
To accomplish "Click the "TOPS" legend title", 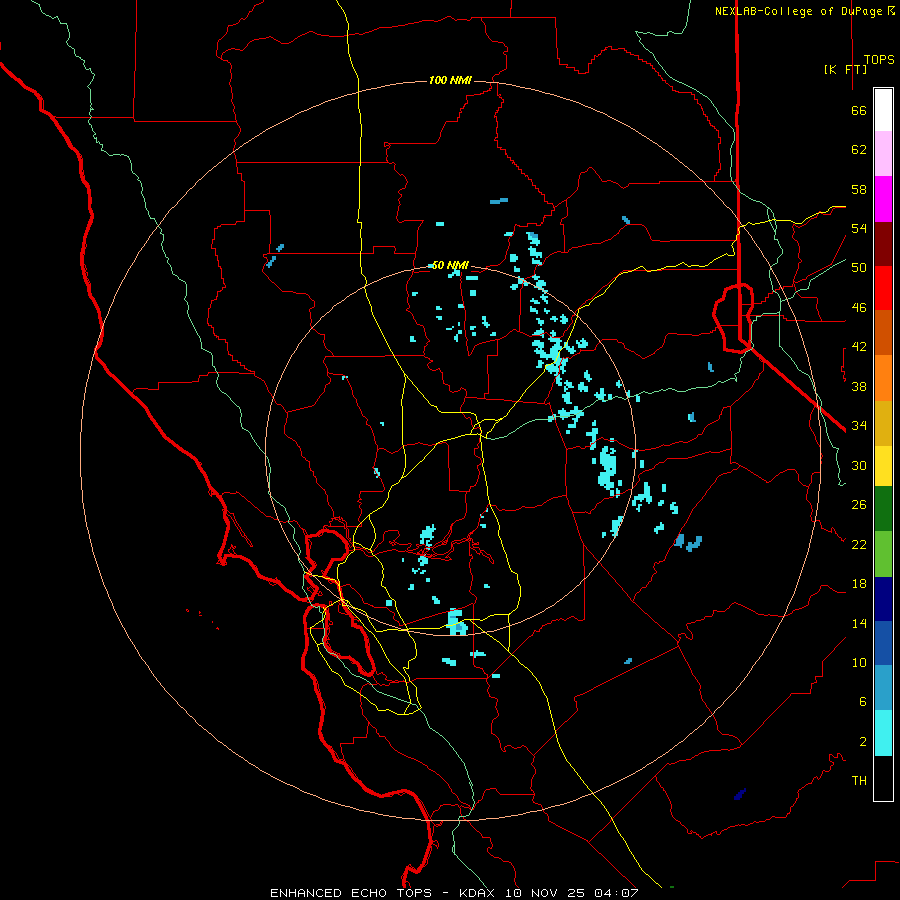I will click(879, 59).
